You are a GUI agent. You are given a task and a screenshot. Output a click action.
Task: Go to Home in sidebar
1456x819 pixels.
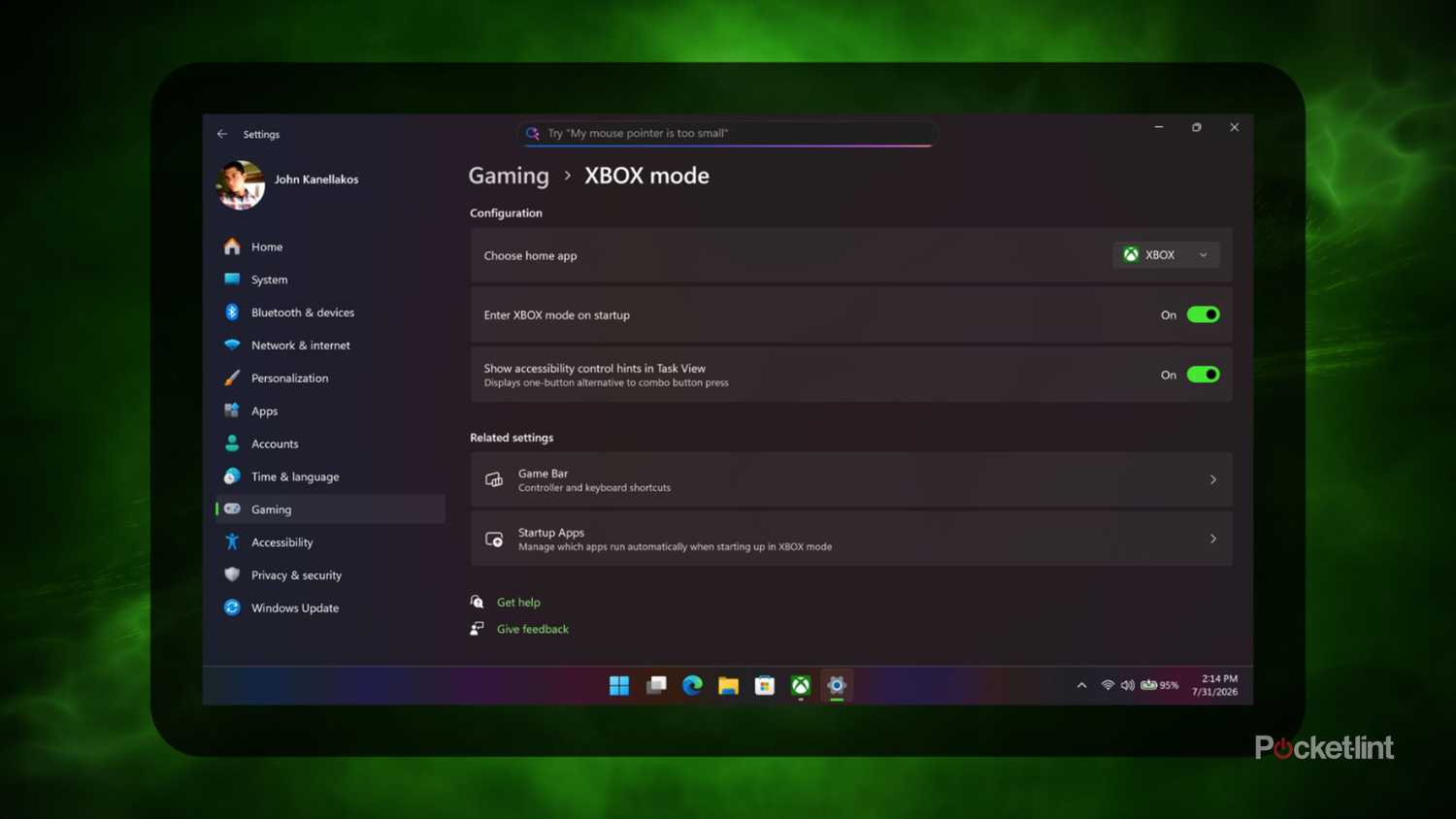pos(330,246)
